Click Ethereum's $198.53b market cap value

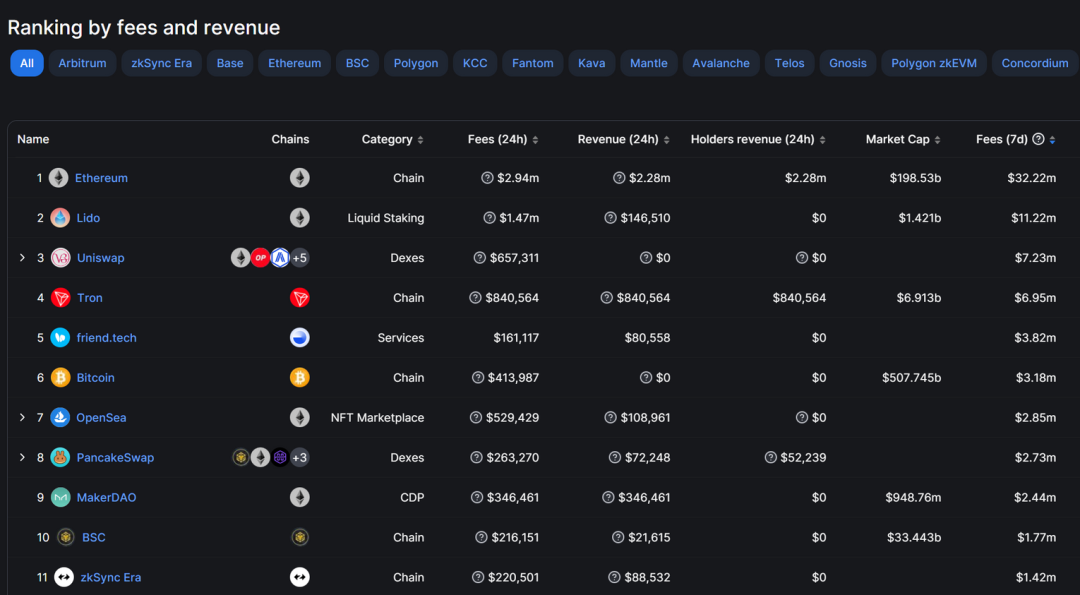pos(915,178)
